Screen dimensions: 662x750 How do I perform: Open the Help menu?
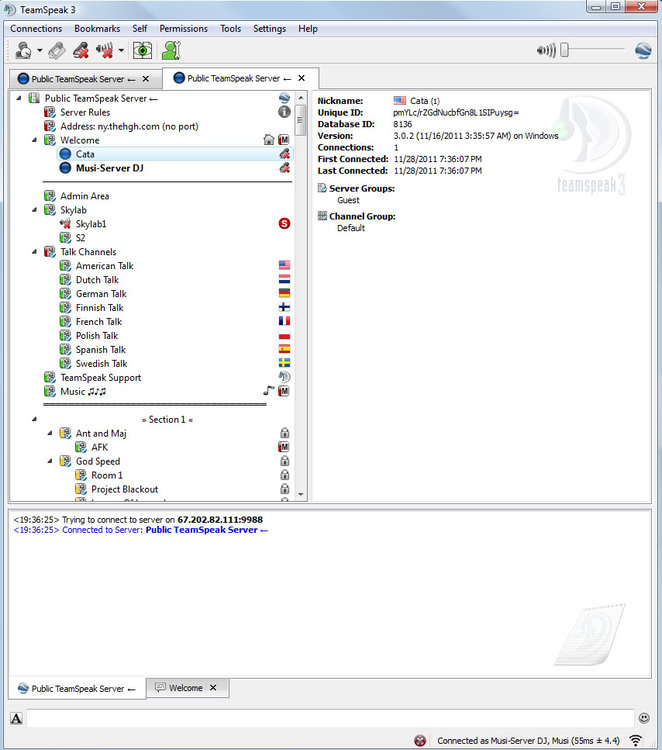point(308,29)
